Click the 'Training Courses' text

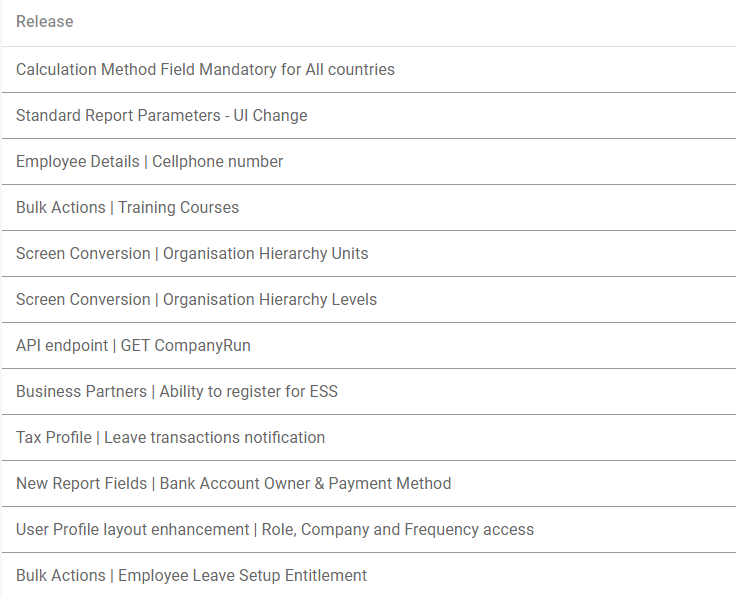[179, 208]
